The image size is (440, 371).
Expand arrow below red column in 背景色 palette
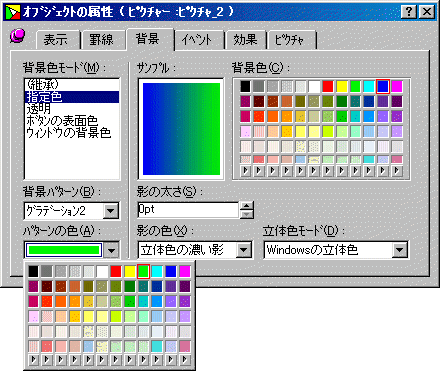click(328, 171)
